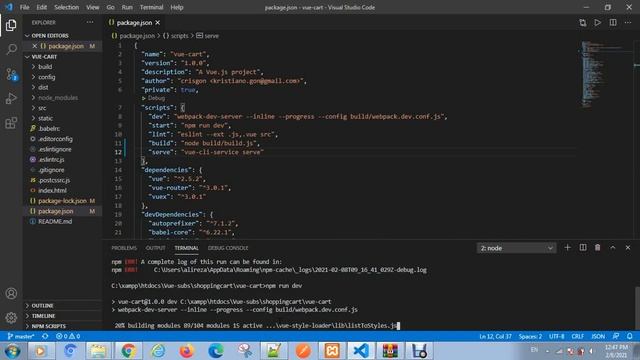Open Run and Debug view

11,98
